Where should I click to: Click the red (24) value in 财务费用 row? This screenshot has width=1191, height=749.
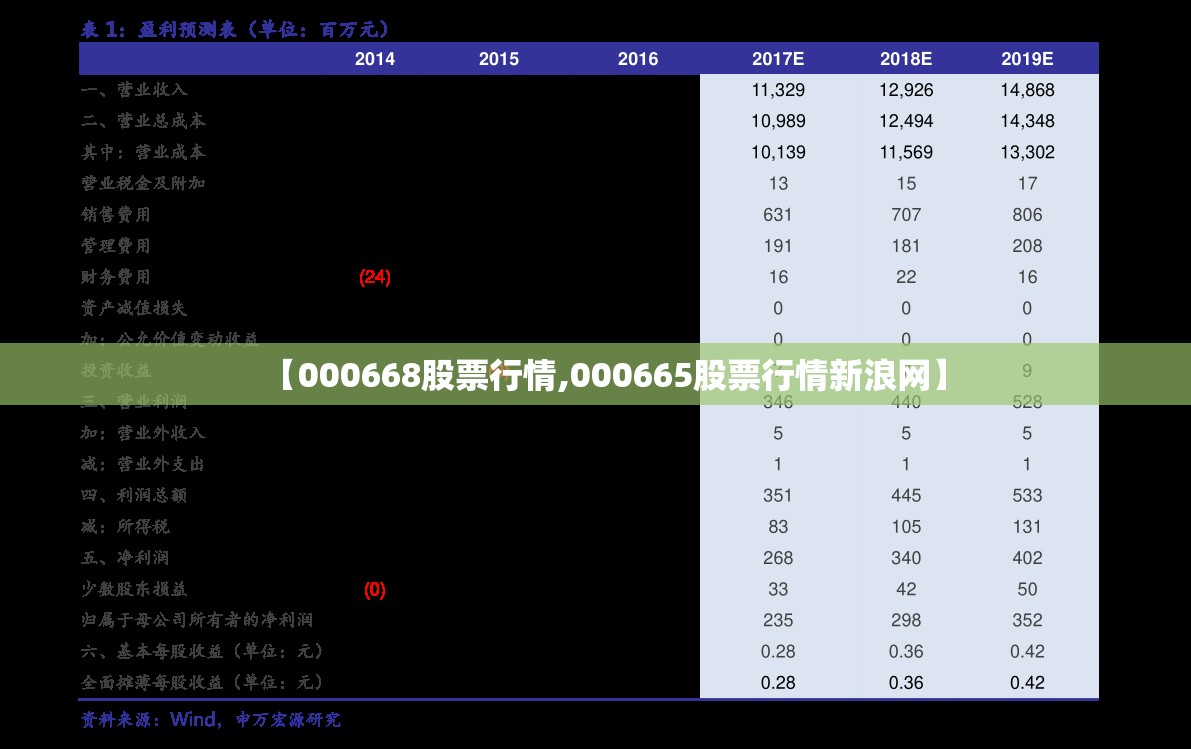(x=374, y=277)
